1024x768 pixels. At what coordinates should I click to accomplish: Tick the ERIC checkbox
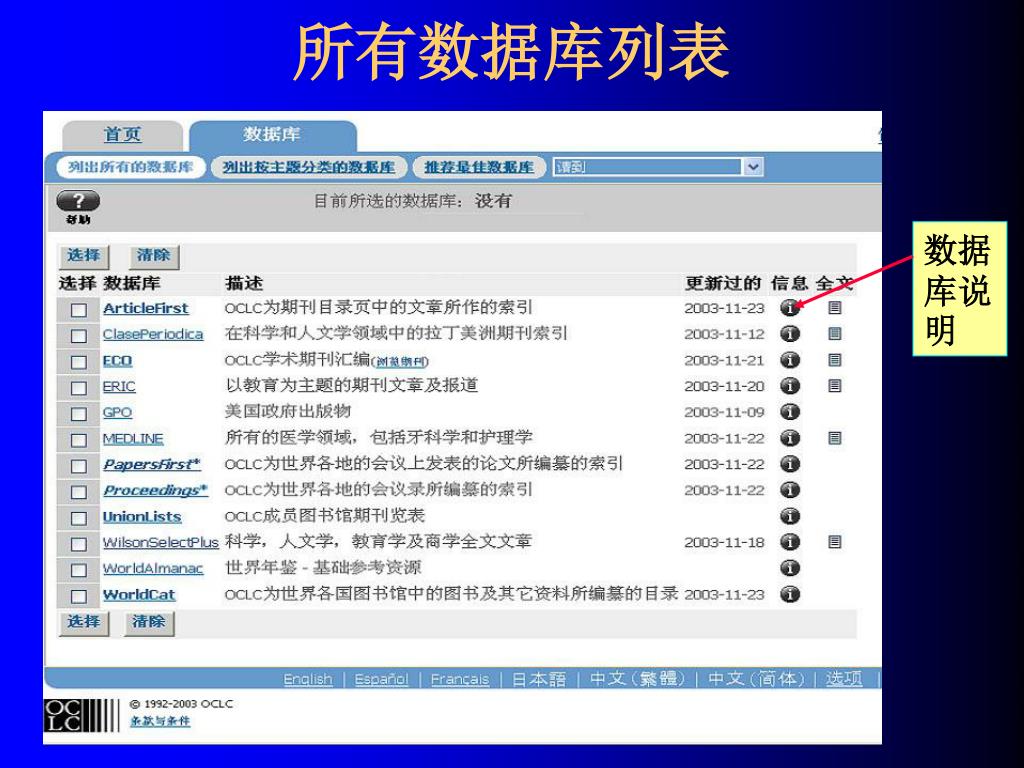tap(78, 388)
